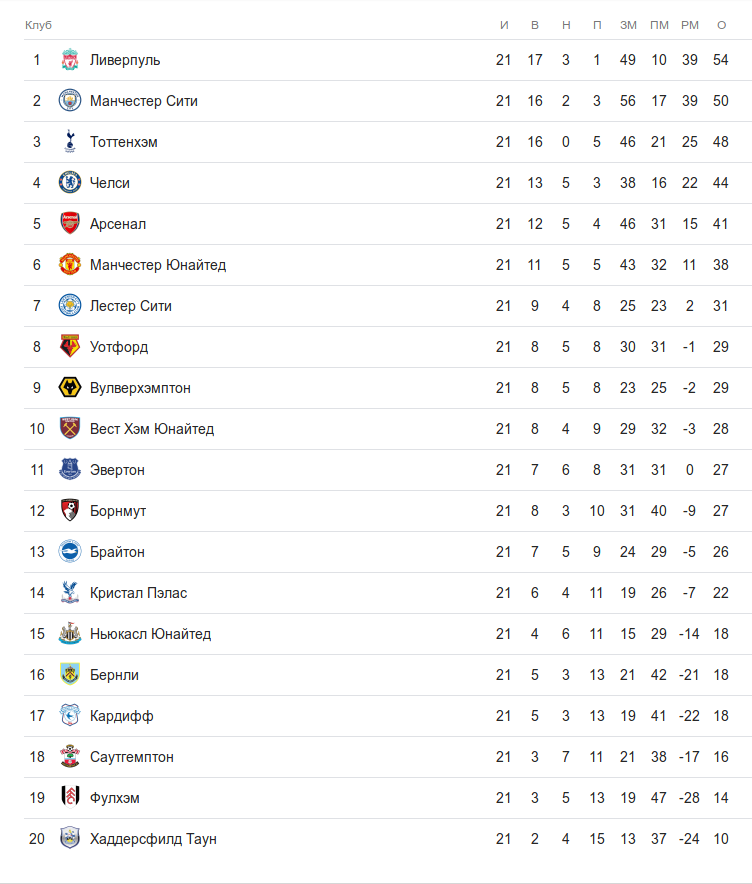
Task: Open the Ньюкасл Юнайтед team link
Action: coord(150,634)
